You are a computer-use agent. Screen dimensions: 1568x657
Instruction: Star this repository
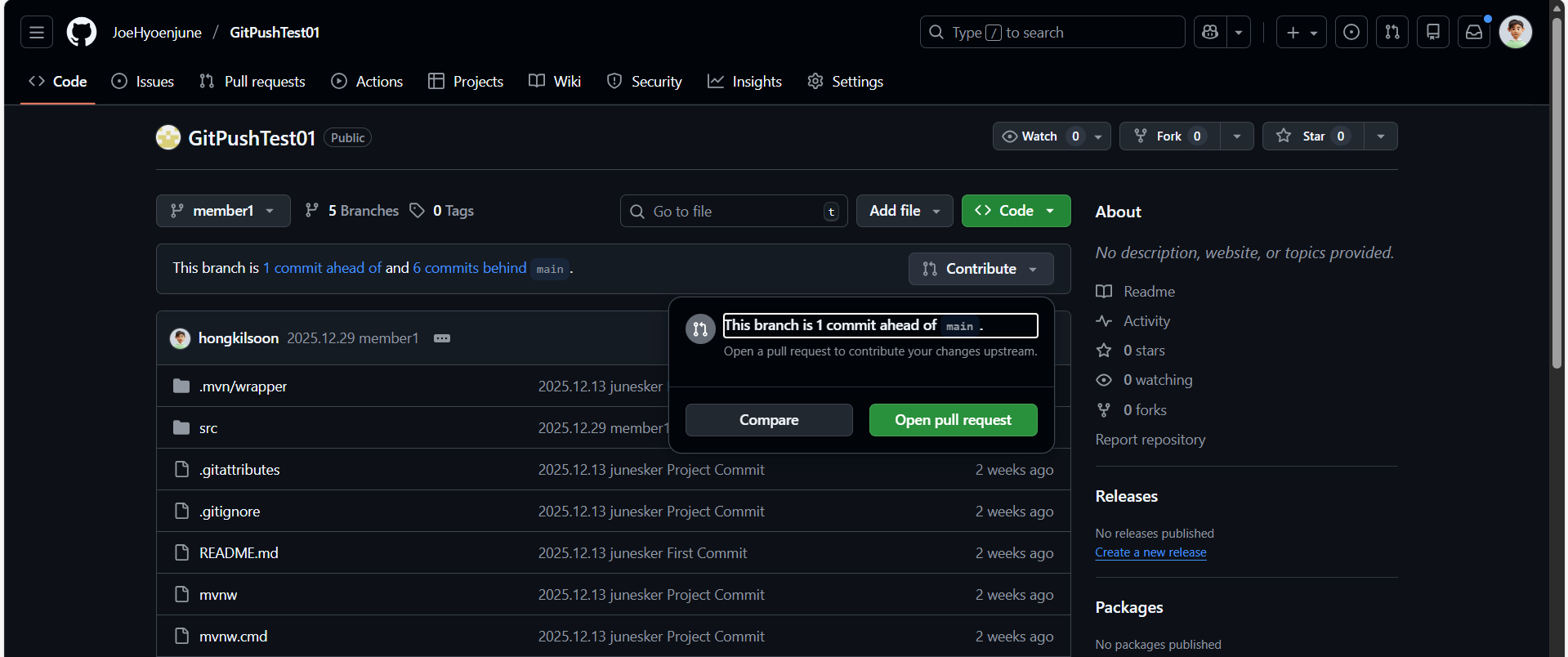1313,136
